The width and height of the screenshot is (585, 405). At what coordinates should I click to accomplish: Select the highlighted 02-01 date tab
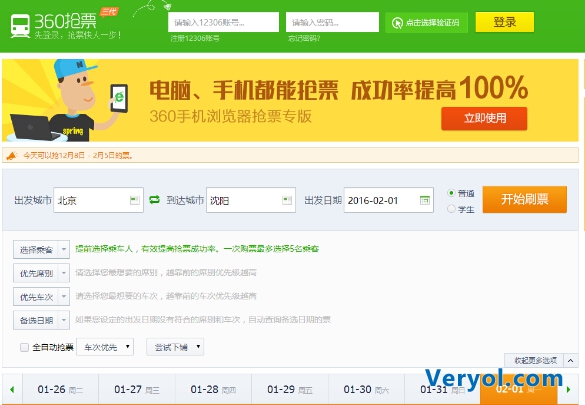pyautogui.click(x=519, y=389)
